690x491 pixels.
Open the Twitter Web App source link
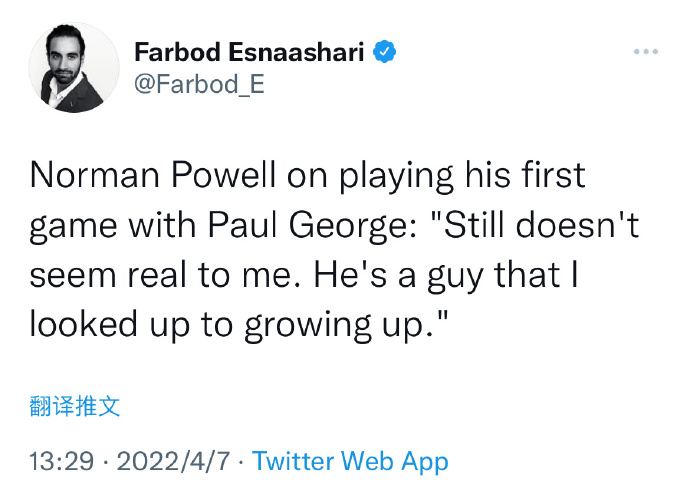coord(350,461)
